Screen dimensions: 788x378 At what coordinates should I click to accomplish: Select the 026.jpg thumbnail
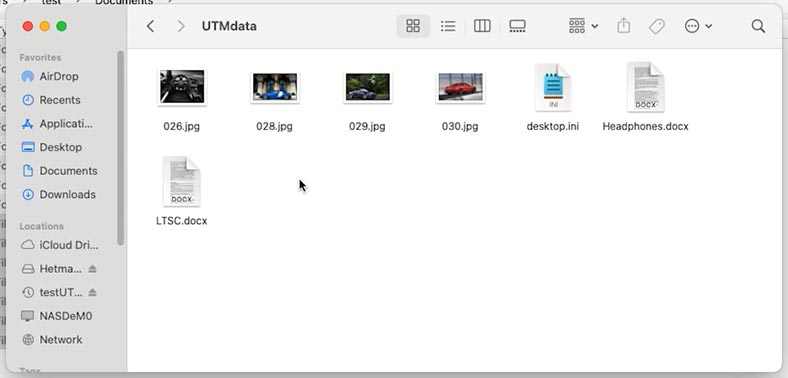(x=182, y=86)
